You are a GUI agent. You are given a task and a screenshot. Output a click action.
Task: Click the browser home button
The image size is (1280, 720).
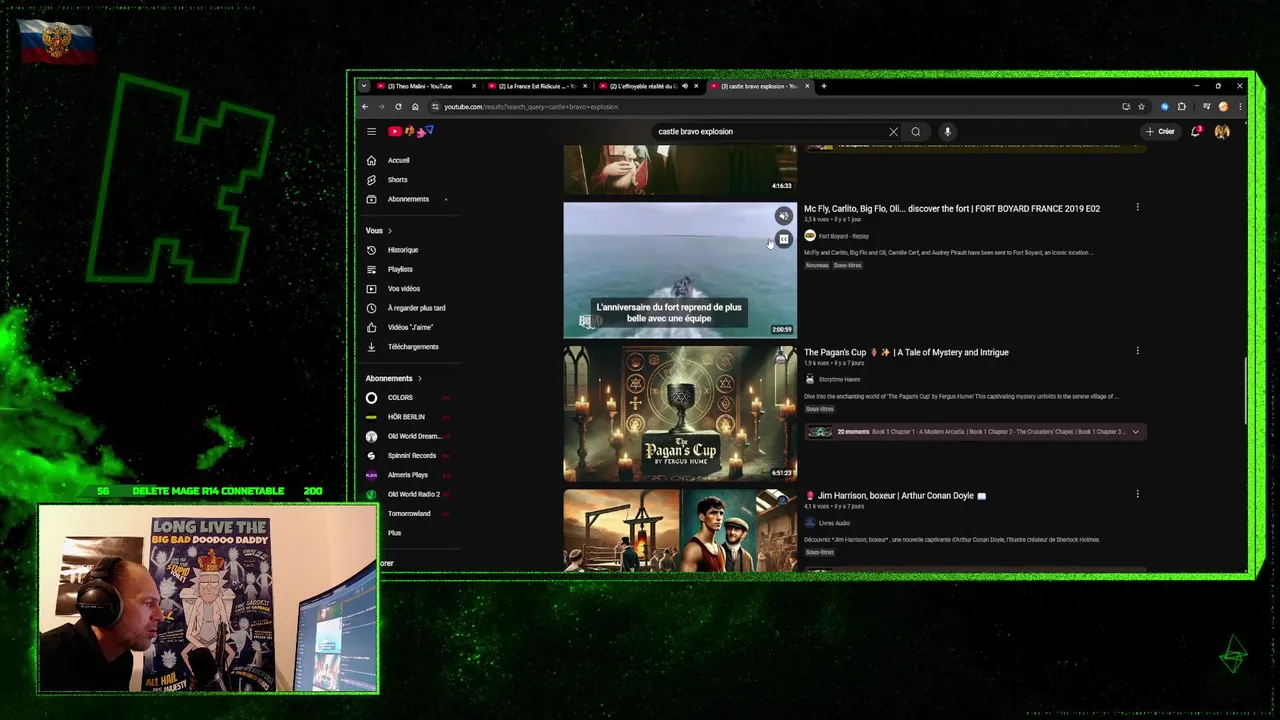pyautogui.click(x=415, y=107)
